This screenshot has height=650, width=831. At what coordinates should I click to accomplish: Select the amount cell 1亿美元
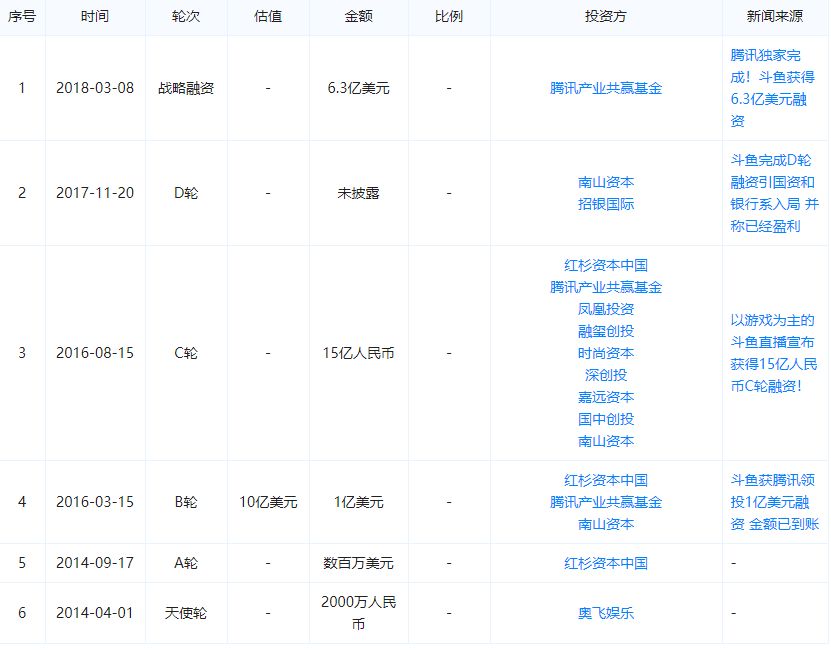(x=359, y=502)
